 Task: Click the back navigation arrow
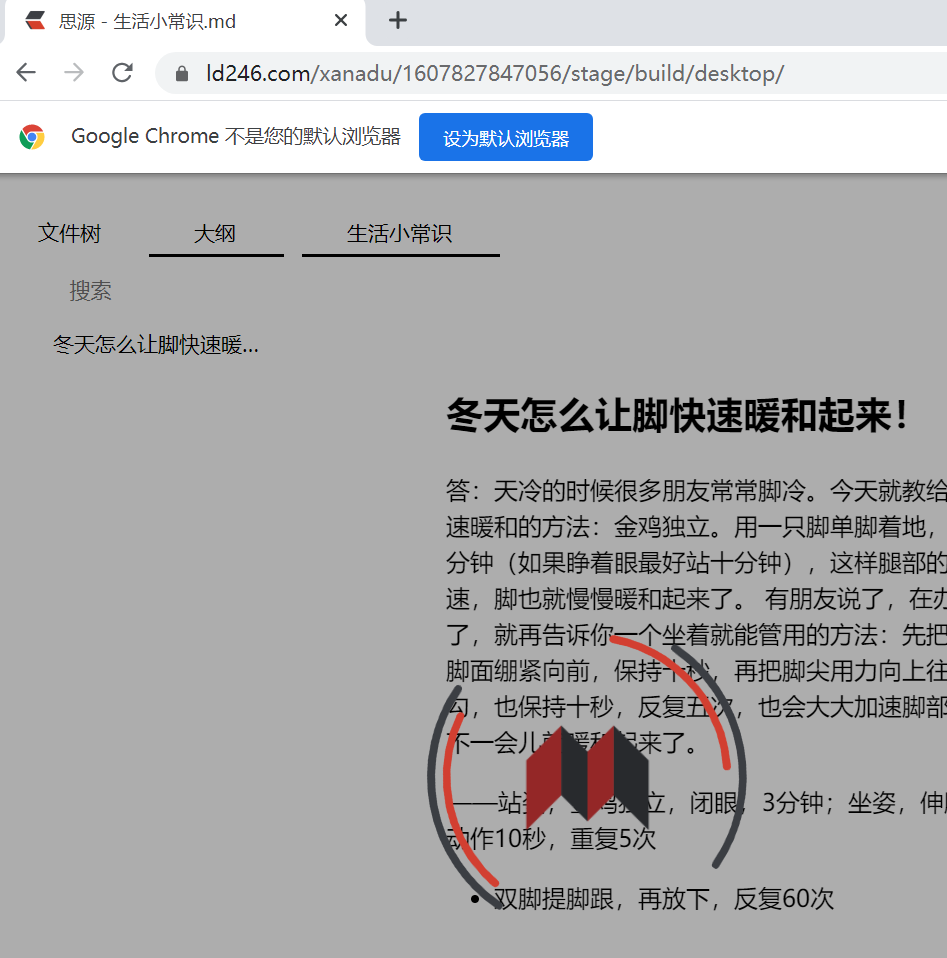(x=26, y=72)
